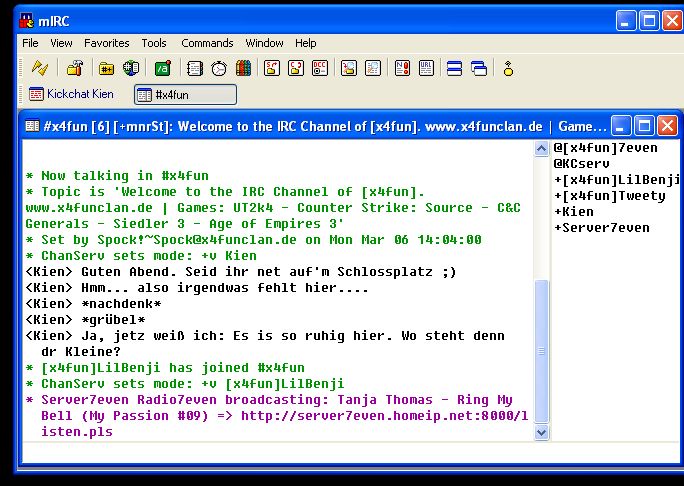Click the Tile windows icon
The width and height of the screenshot is (684, 486).
click(454, 68)
